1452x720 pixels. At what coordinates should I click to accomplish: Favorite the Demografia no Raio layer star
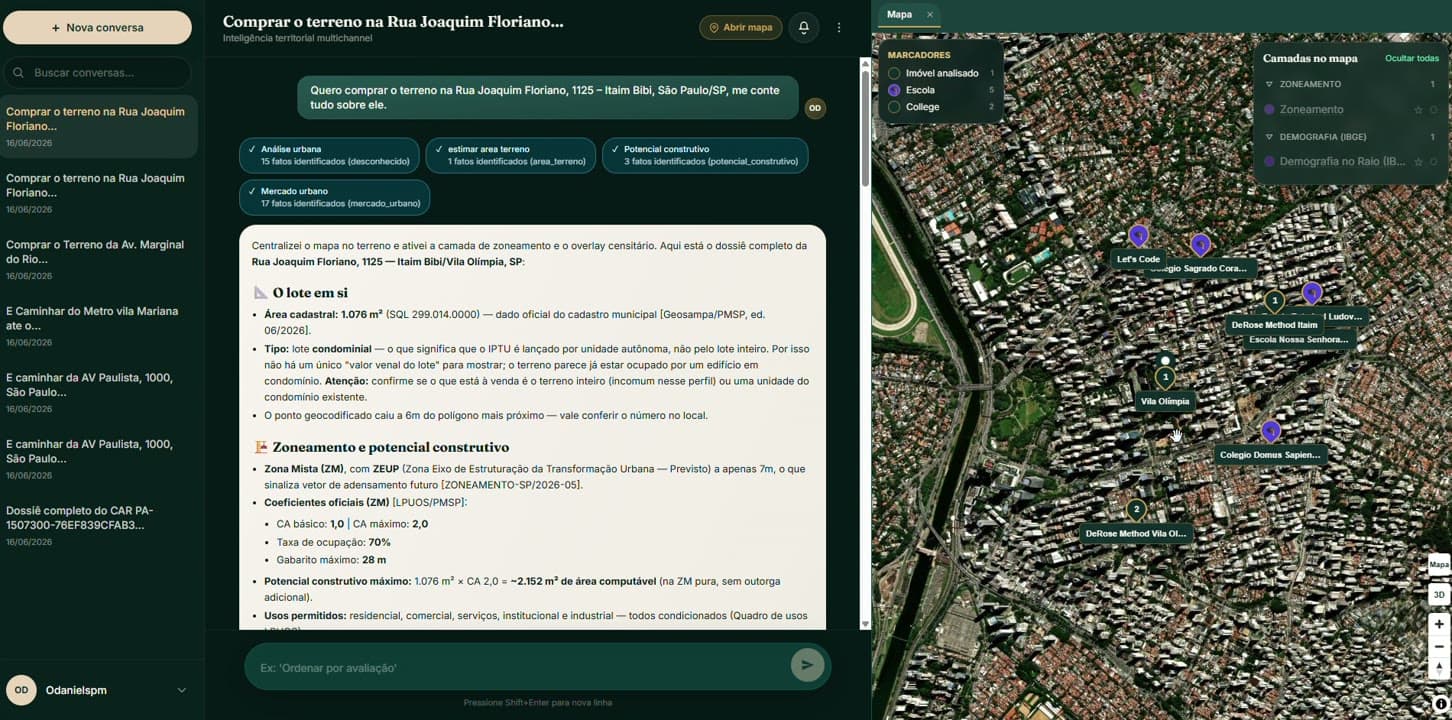(x=1418, y=162)
